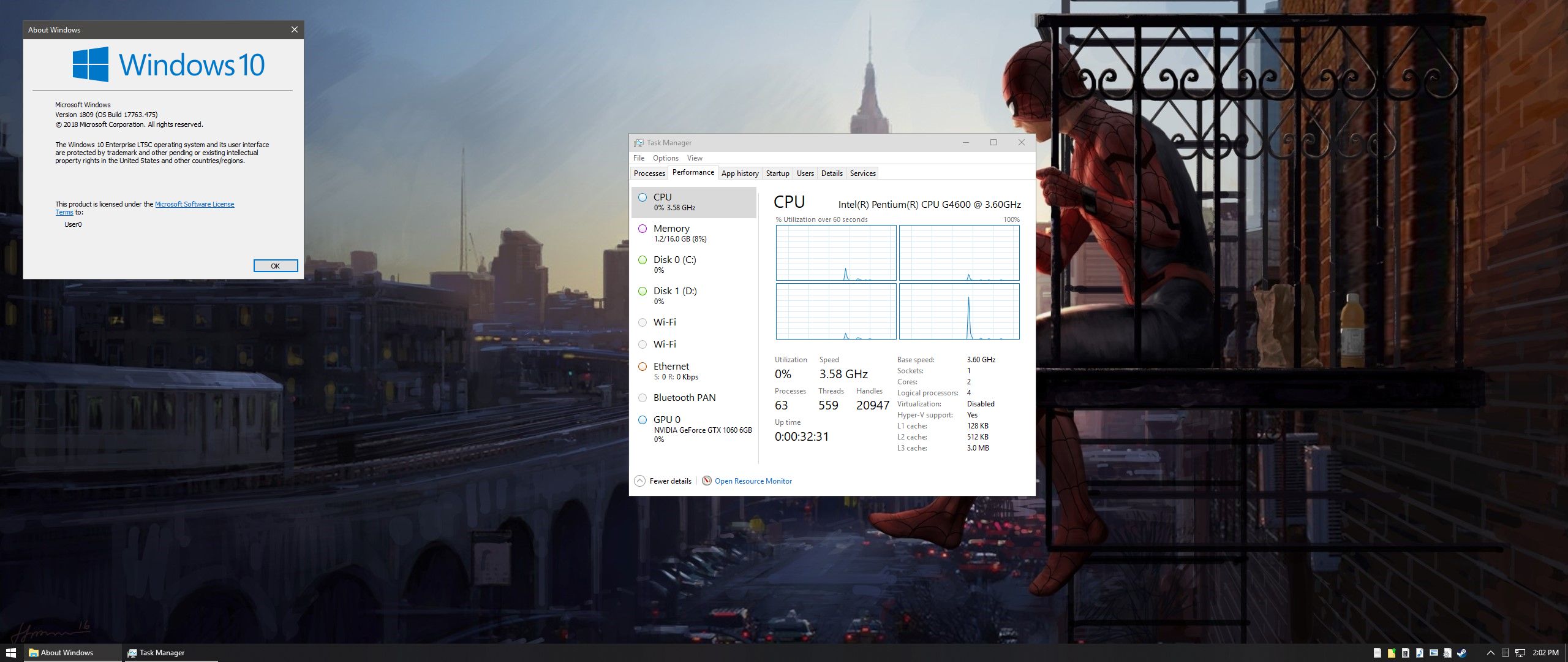Click Virtualization Disabled value
The height and width of the screenshot is (662, 1568).
[981, 404]
